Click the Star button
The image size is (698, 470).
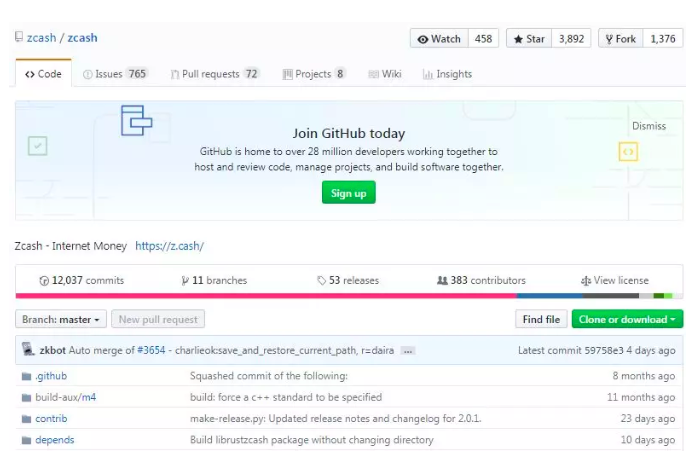[529, 39]
